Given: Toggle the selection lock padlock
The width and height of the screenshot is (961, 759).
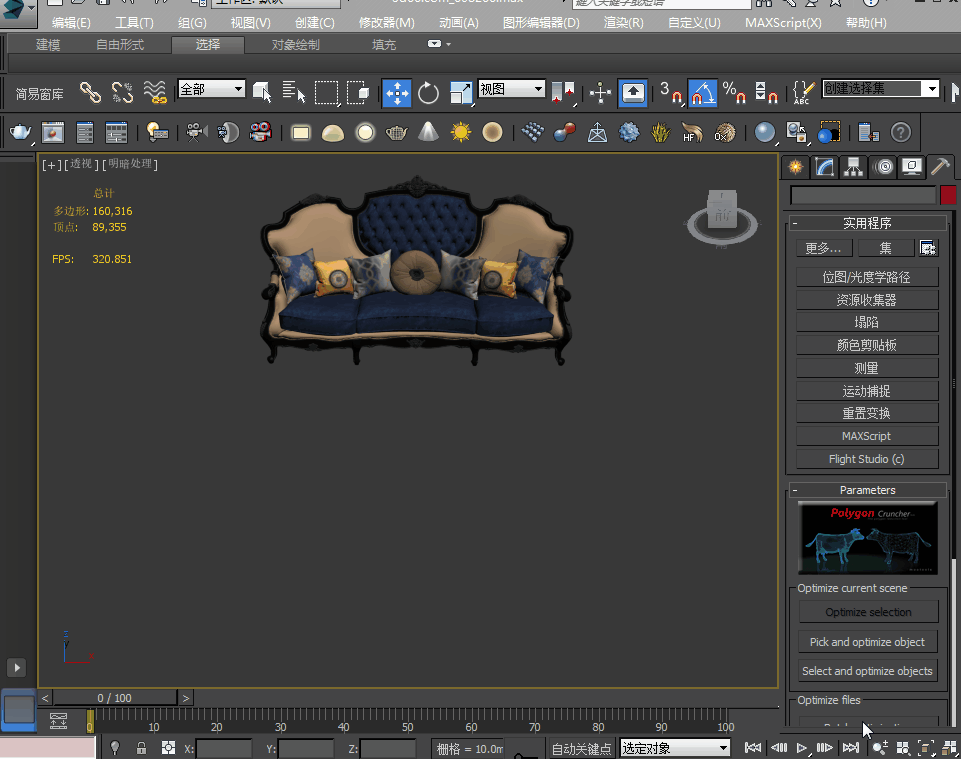Looking at the screenshot, I should [x=141, y=747].
